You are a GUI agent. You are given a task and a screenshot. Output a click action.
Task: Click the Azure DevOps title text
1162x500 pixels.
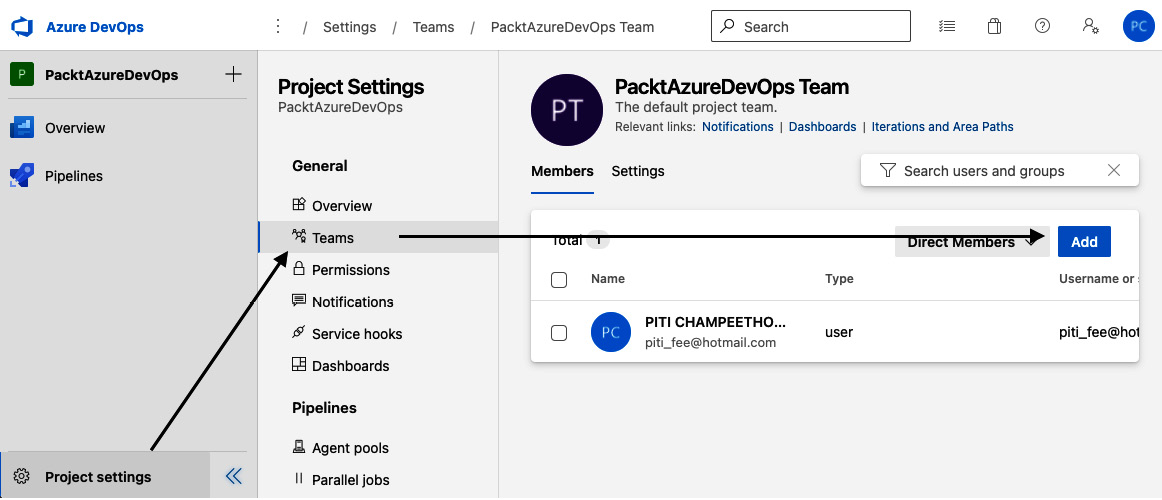[x=95, y=27]
